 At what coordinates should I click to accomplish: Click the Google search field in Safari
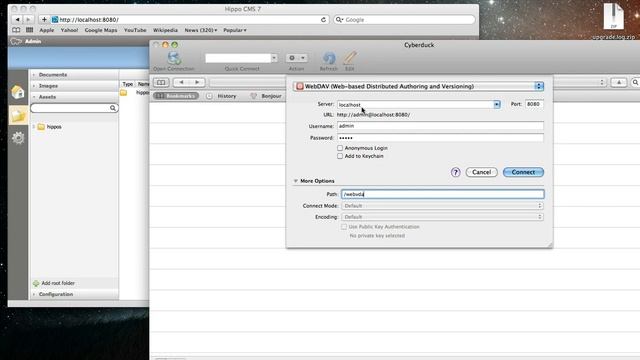tap(404, 20)
